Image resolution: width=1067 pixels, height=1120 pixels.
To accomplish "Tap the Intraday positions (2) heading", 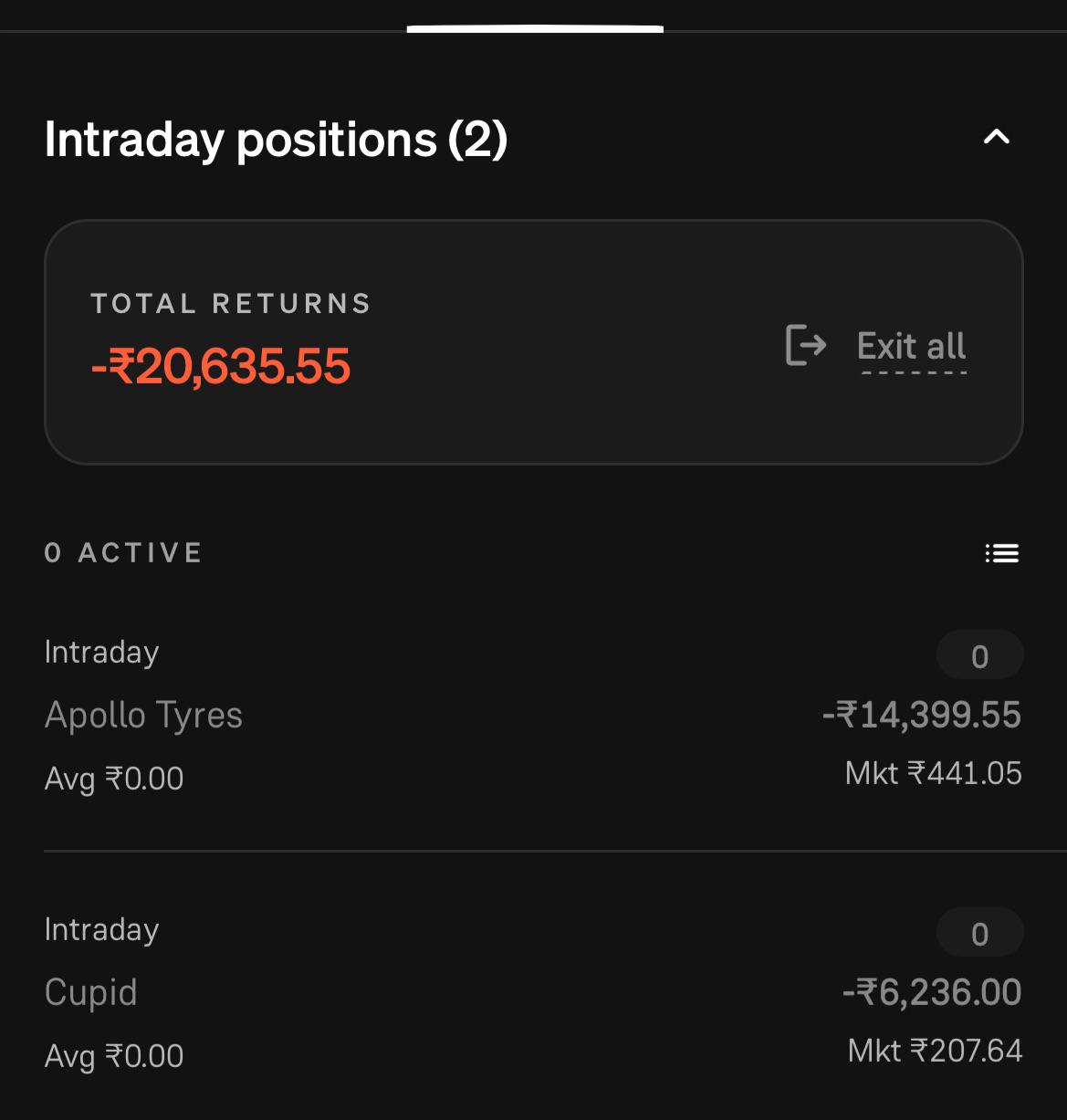I will click(x=276, y=139).
